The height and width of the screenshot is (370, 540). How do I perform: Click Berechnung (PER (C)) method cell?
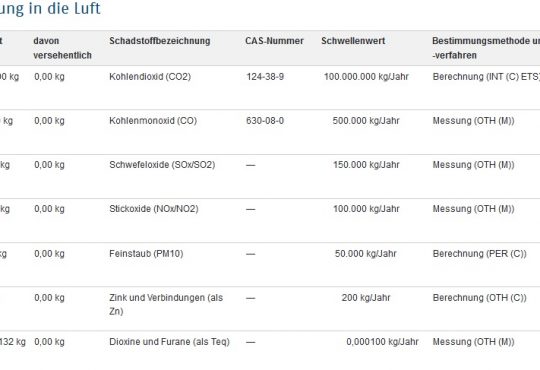(479, 254)
